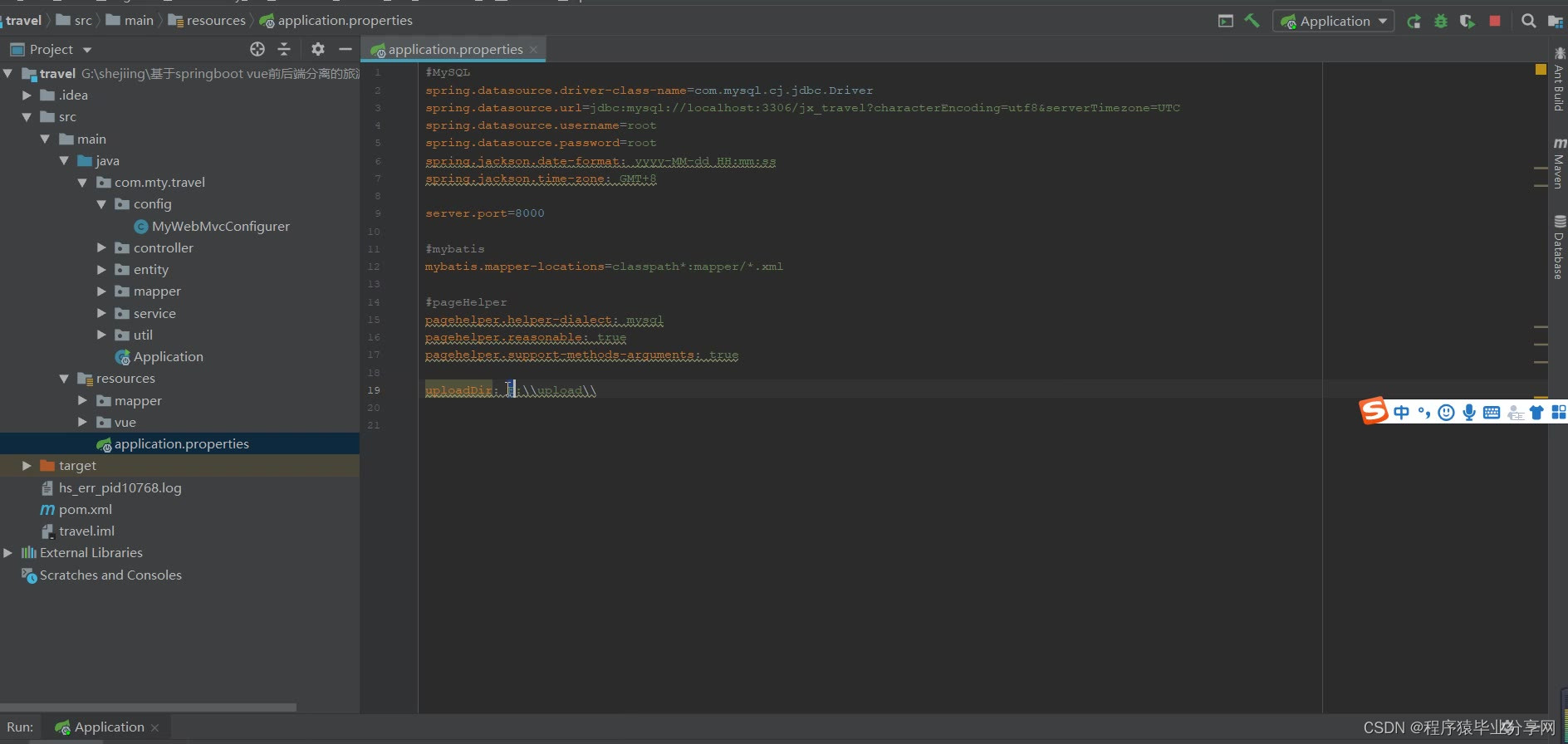The image size is (1568, 744).
Task: Click the horizontal scrollbar of Project panel
Action: point(148,707)
